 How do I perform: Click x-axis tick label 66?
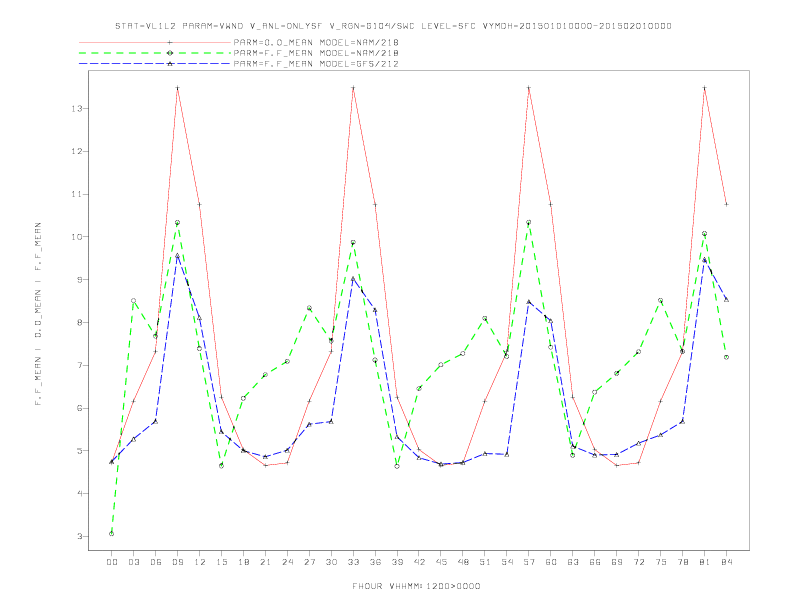pos(595,562)
